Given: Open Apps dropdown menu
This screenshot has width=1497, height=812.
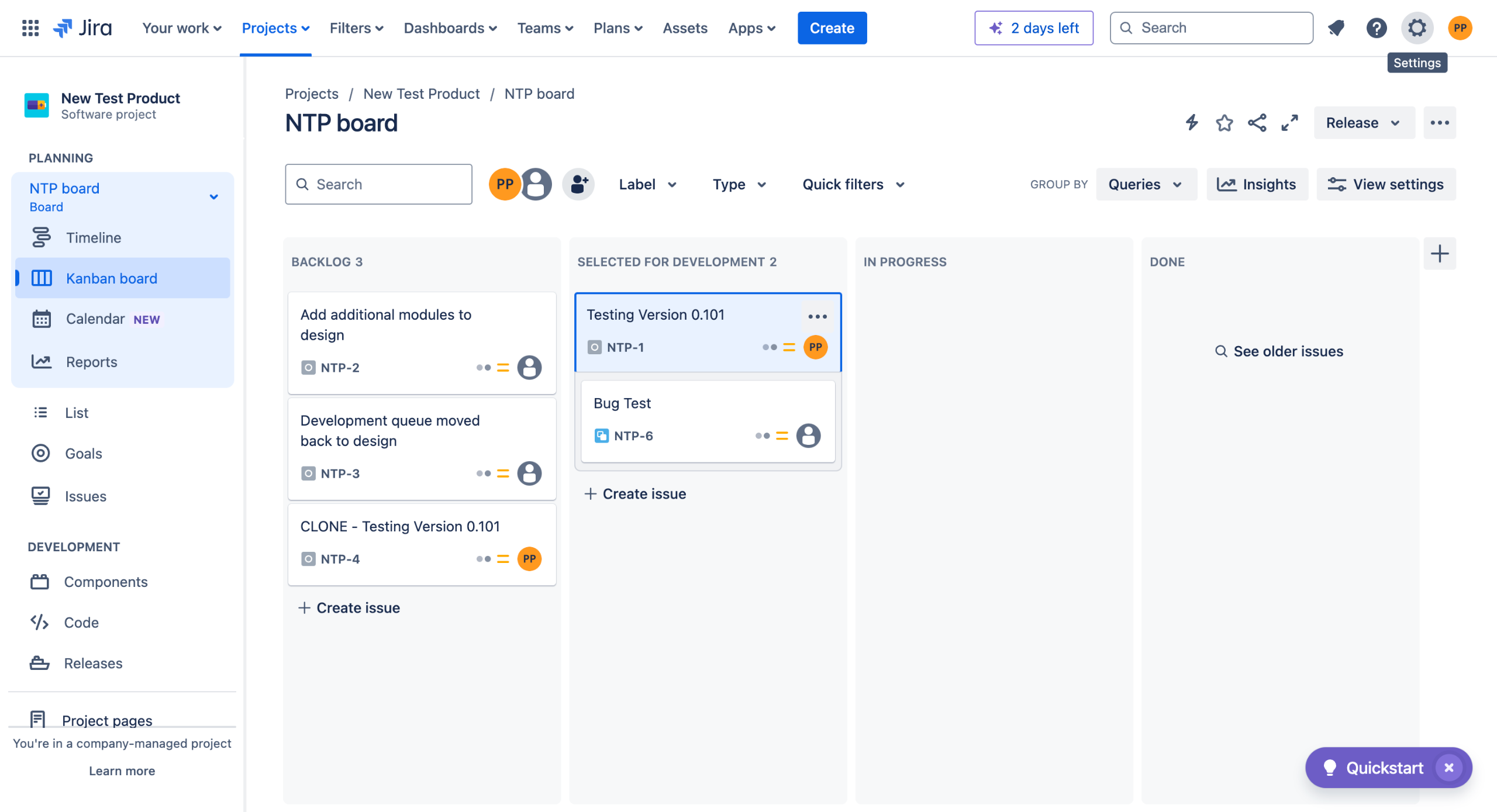Looking at the screenshot, I should [751, 27].
